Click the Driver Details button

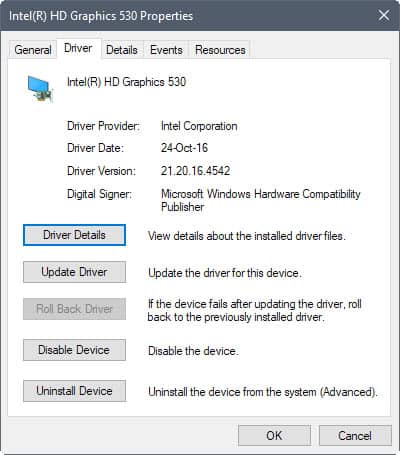pos(74,235)
